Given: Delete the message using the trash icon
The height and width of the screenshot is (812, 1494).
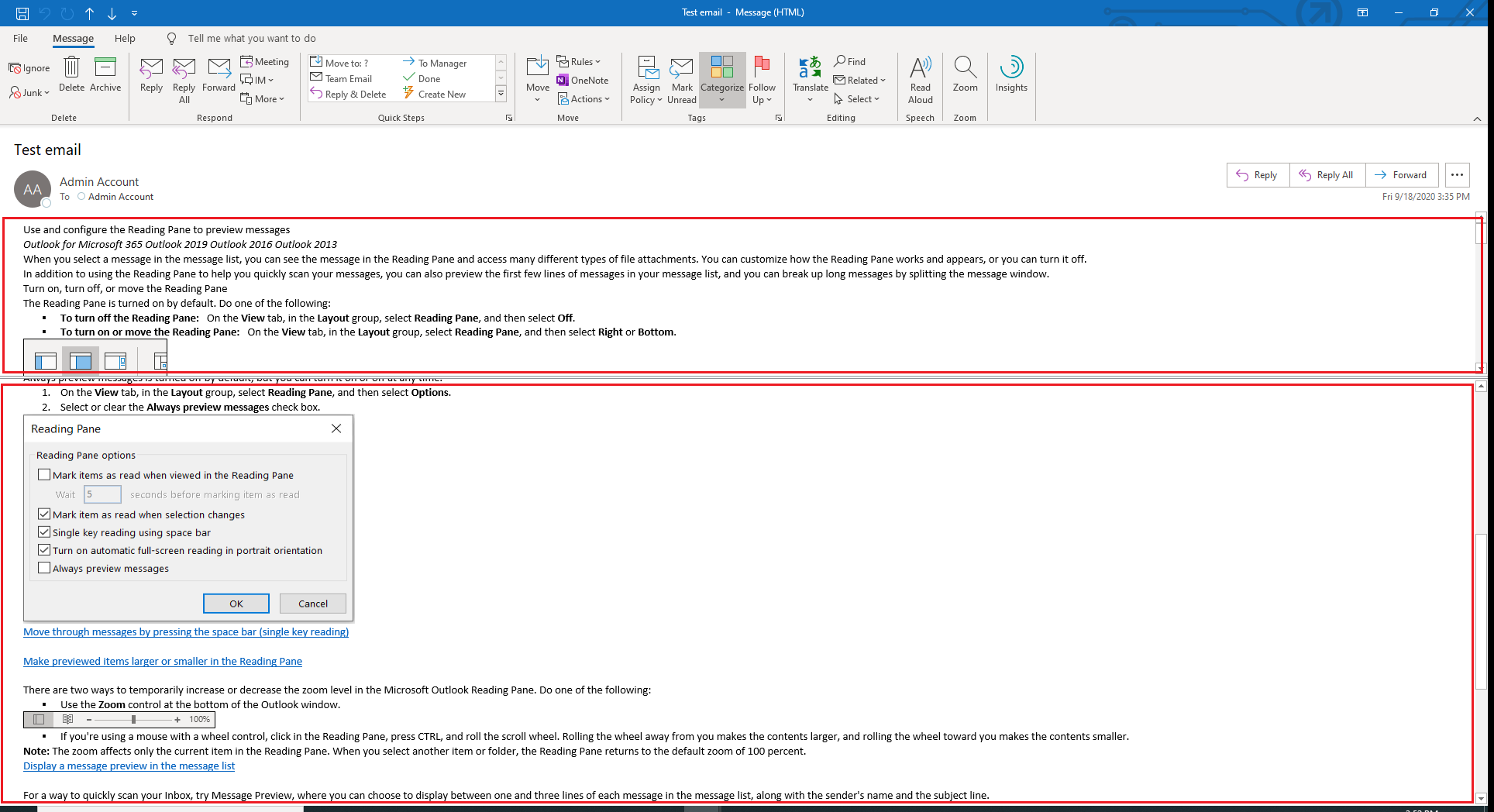Looking at the screenshot, I should 71,74.
